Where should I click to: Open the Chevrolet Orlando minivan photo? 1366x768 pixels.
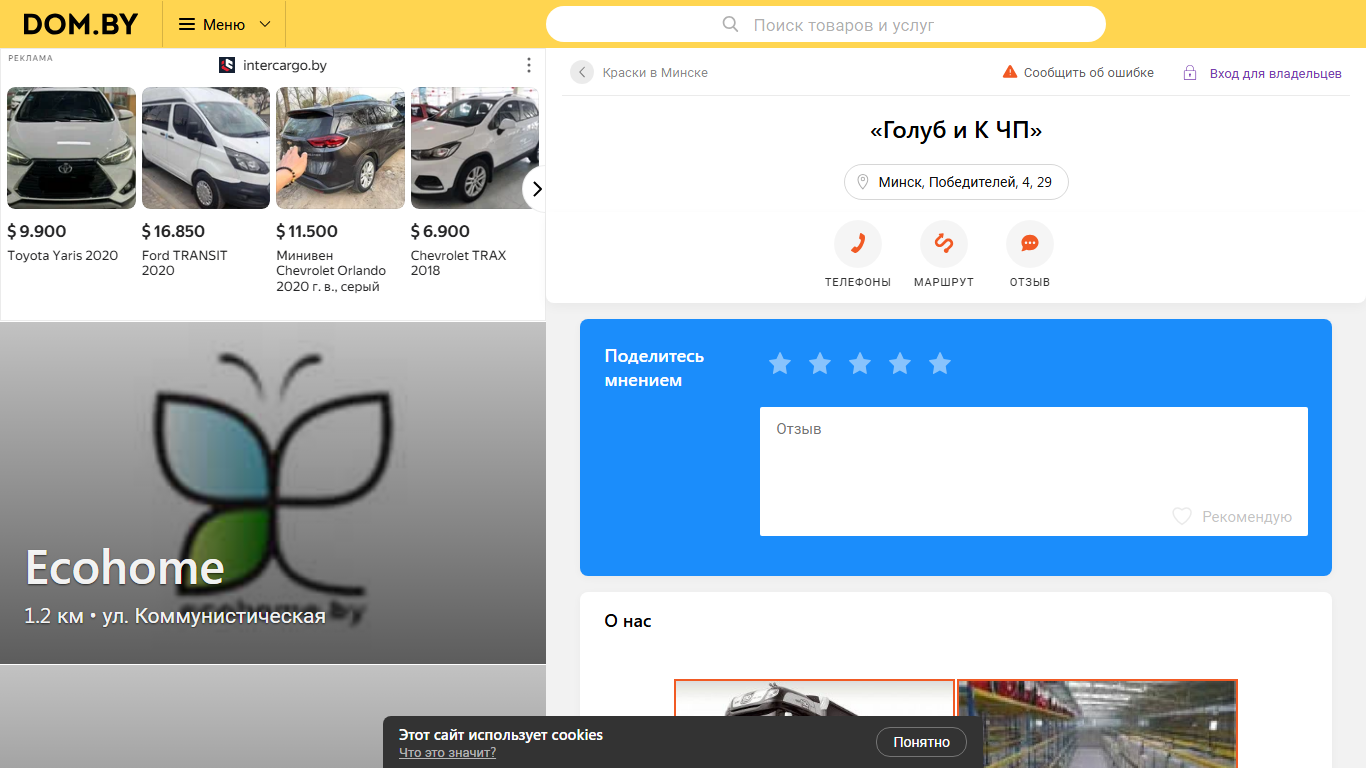click(340, 148)
